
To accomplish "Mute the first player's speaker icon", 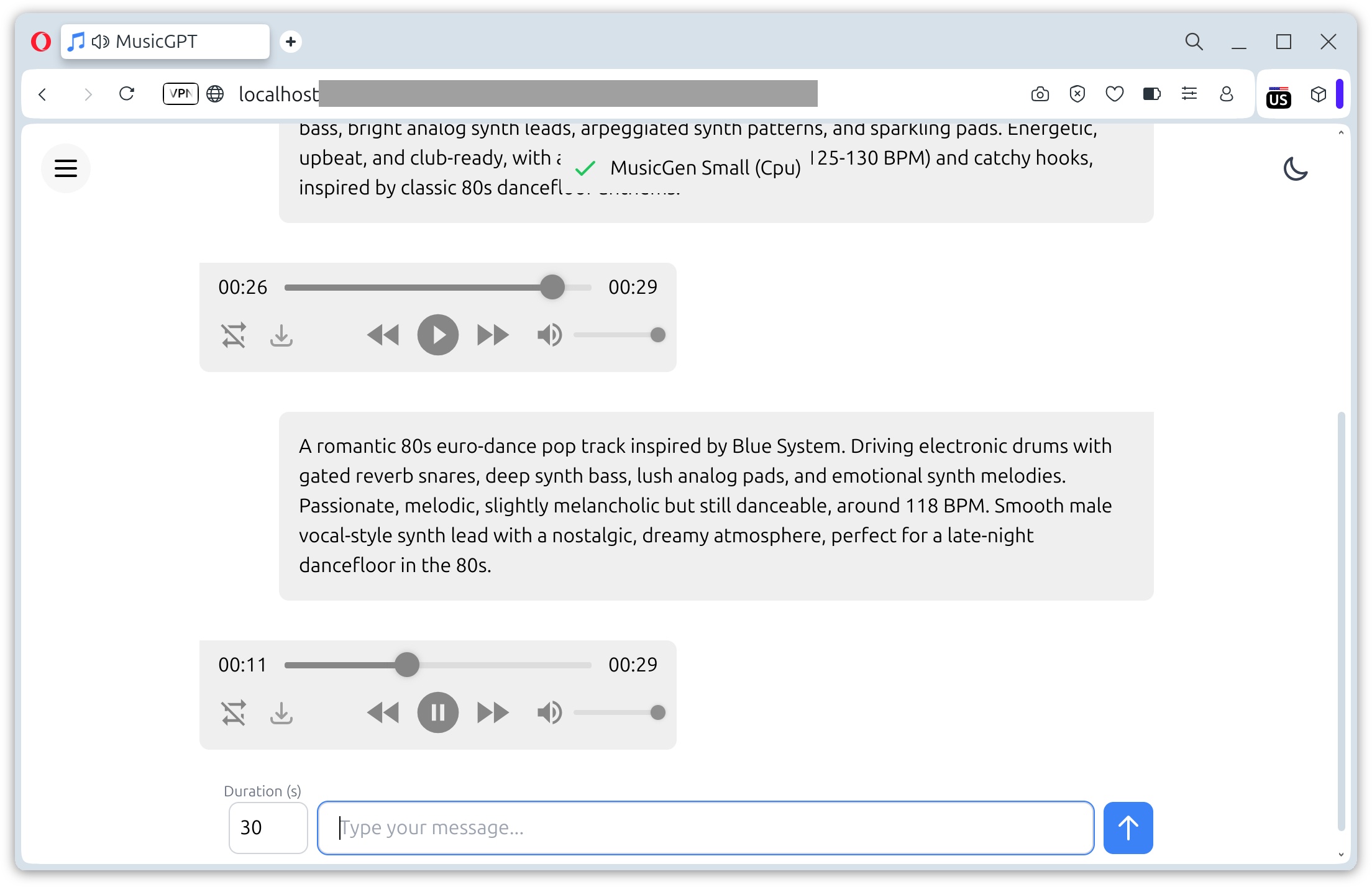I will tap(549, 335).
